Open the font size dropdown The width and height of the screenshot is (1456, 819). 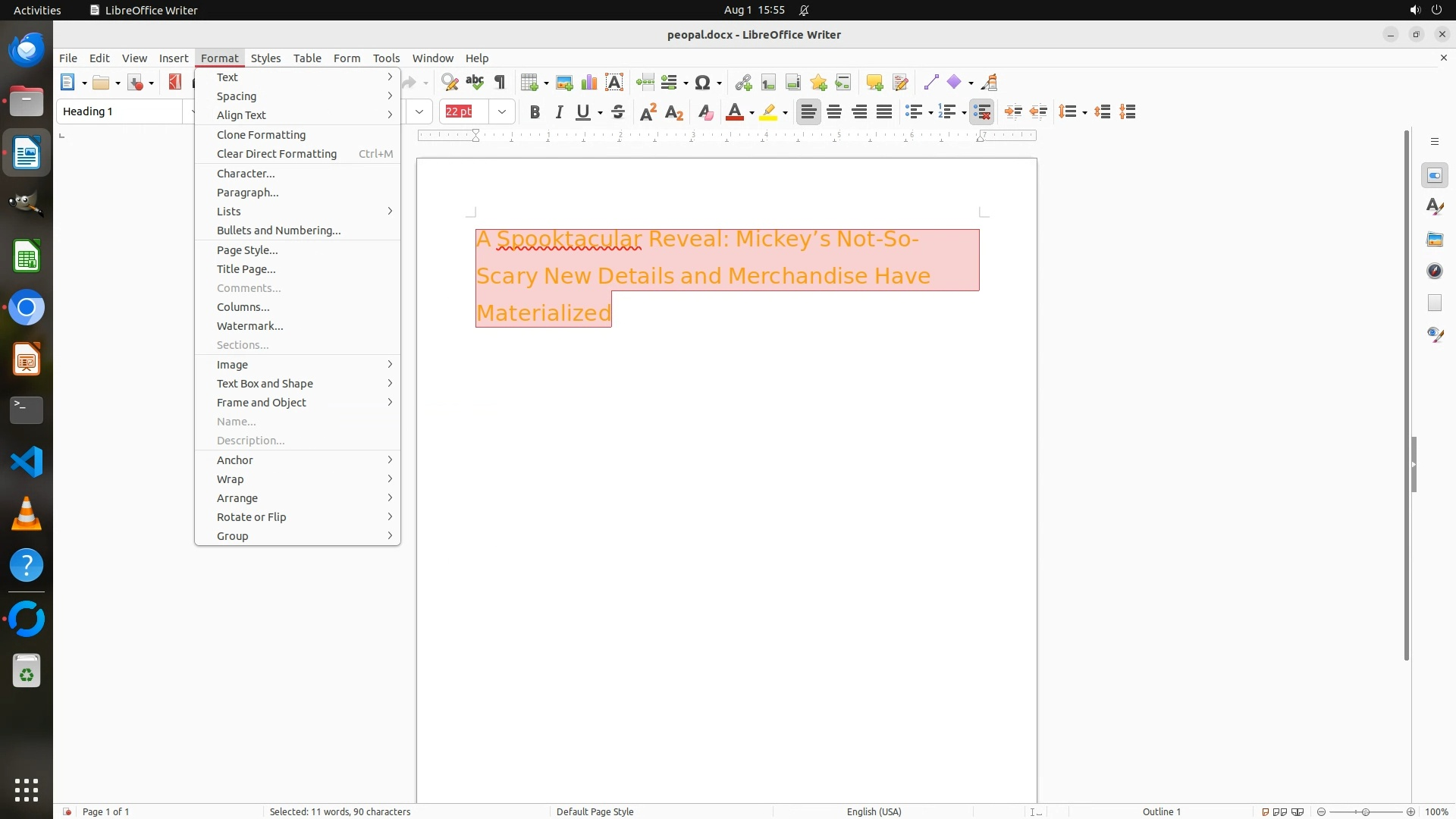click(502, 112)
